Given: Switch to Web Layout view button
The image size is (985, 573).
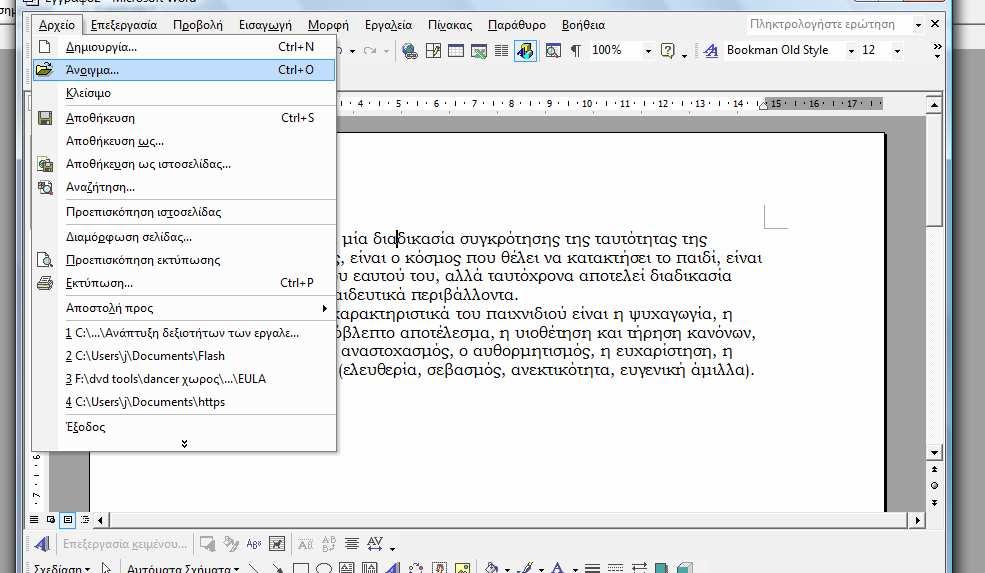Looking at the screenshot, I should coord(51,520).
